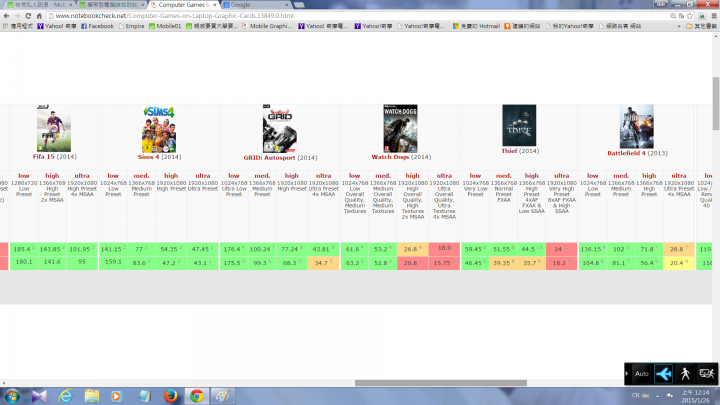Image resolution: width=720 pixels, height=405 pixels.
Task: Select the 34.7 orange cell under GRID
Action: (323, 263)
